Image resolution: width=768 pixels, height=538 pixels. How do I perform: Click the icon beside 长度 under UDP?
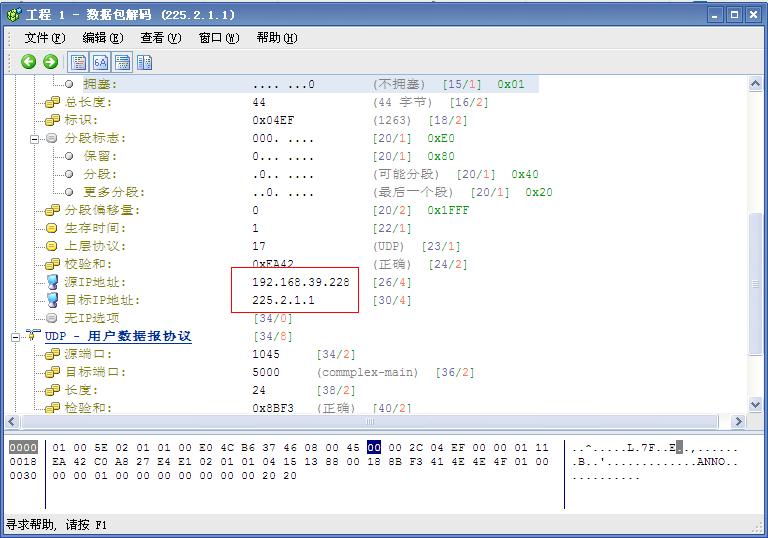coord(52,390)
